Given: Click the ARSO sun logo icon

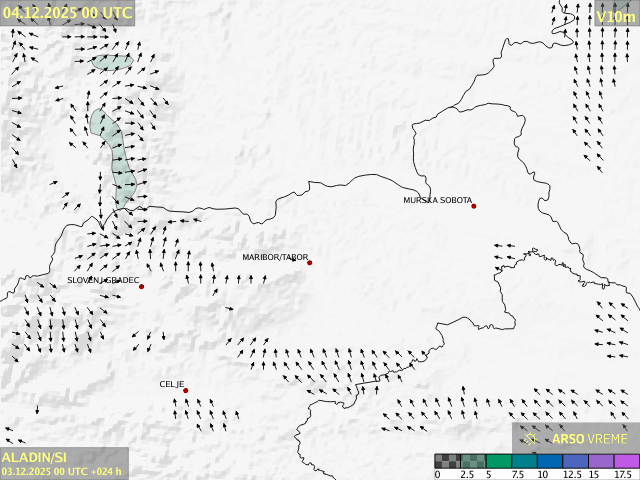Looking at the screenshot, I should coord(531,438).
